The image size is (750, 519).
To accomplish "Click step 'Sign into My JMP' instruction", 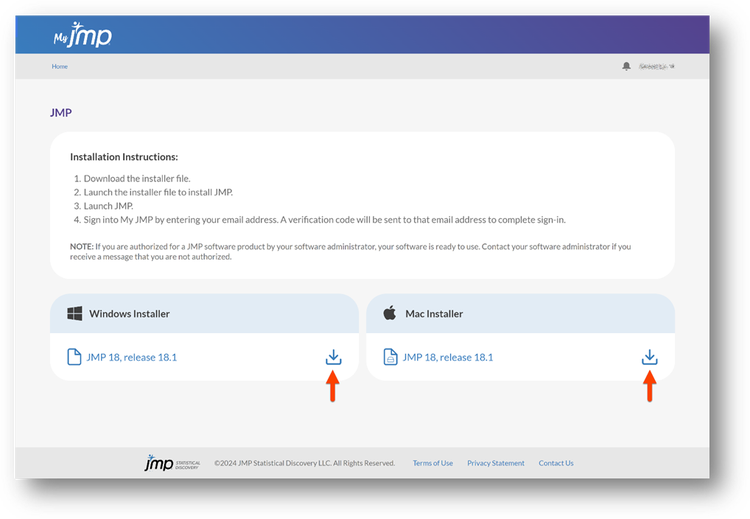I will pyautogui.click(x=324, y=220).
